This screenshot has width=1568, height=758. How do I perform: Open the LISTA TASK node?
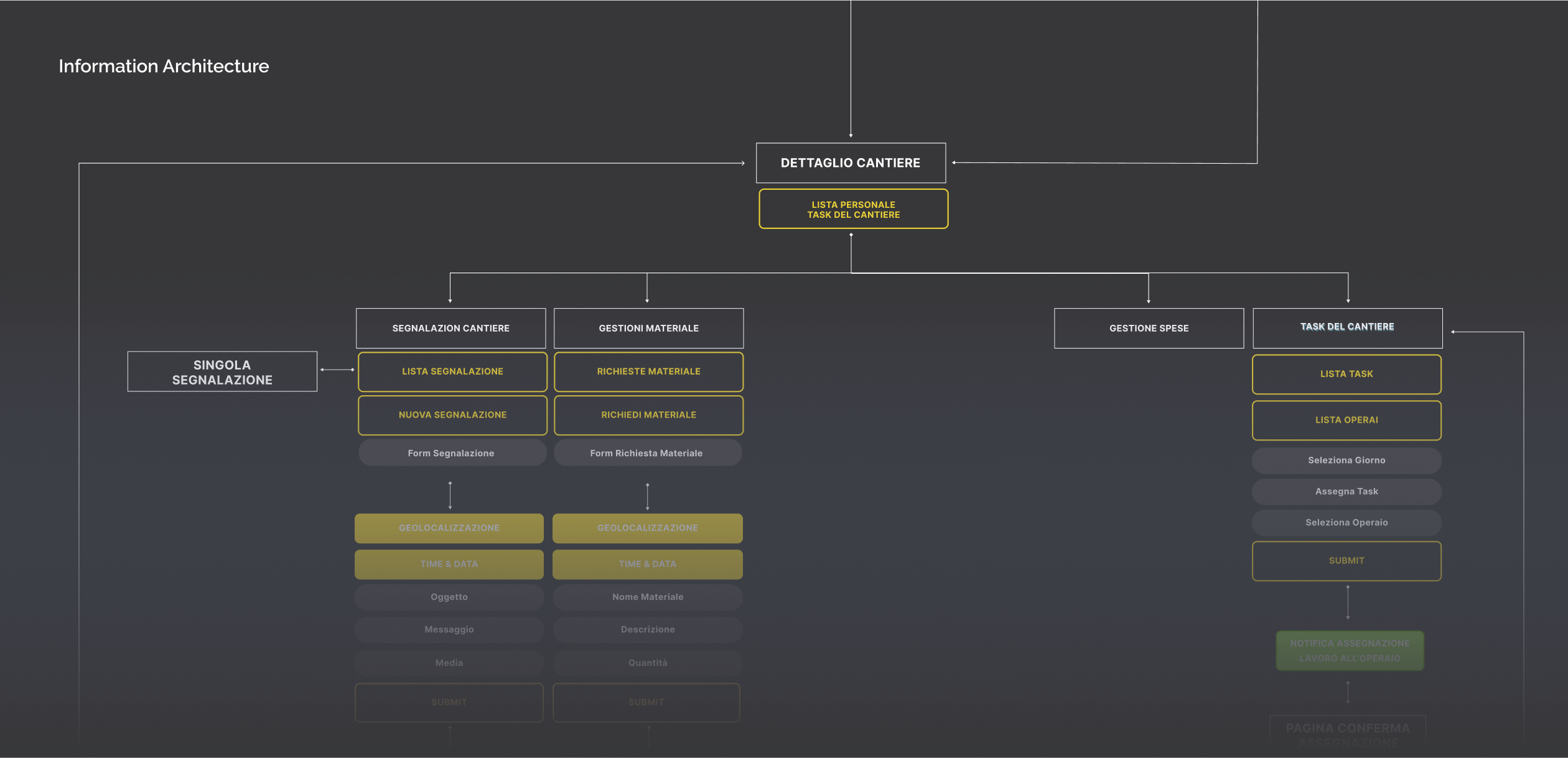click(1346, 374)
